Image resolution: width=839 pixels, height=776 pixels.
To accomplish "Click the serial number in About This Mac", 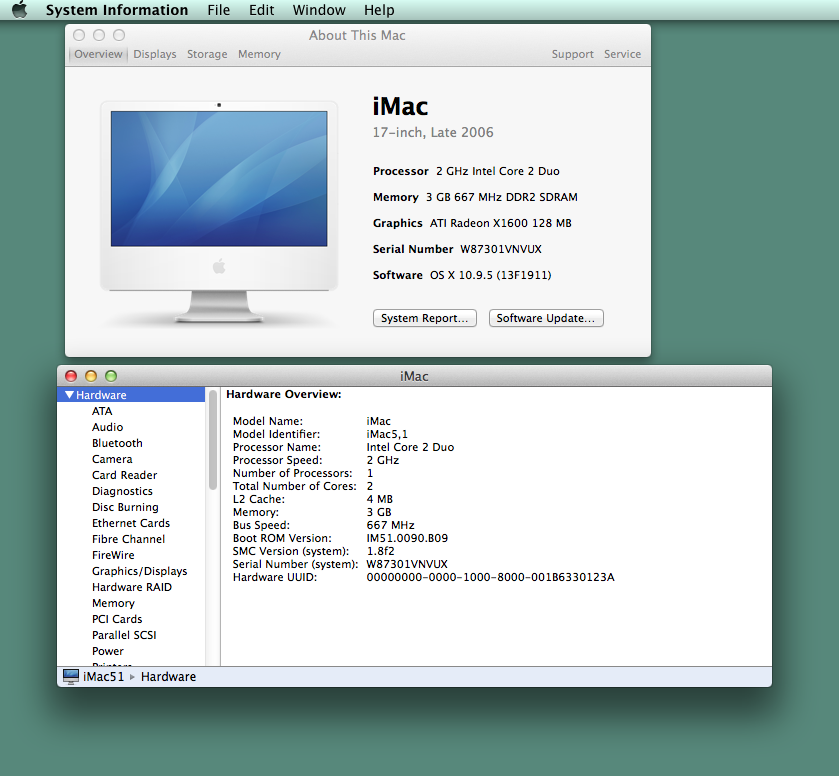I will (501, 249).
